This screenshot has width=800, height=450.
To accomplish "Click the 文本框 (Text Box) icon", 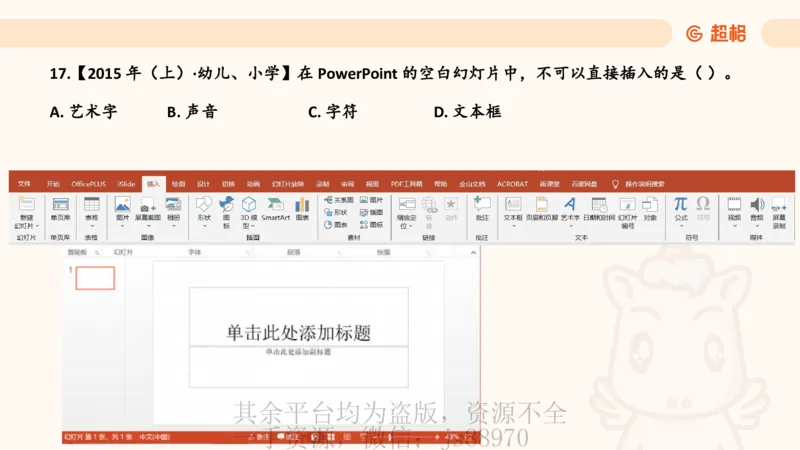I will [x=513, y=205].
